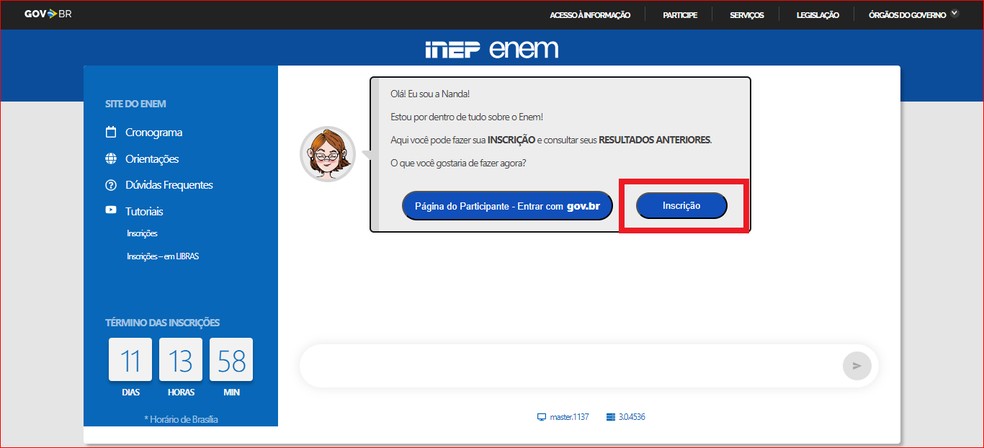Image resolution: width=984 pixels, height=448 pixels.
Task: Open the Dúvidas Frequentes sidebar link
Action: tap(169, 185)
